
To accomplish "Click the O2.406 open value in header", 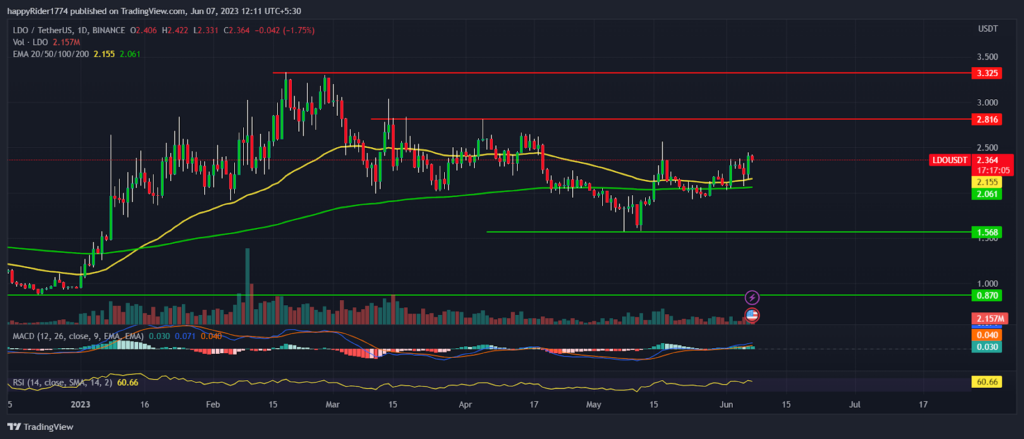I will [144, 30].
